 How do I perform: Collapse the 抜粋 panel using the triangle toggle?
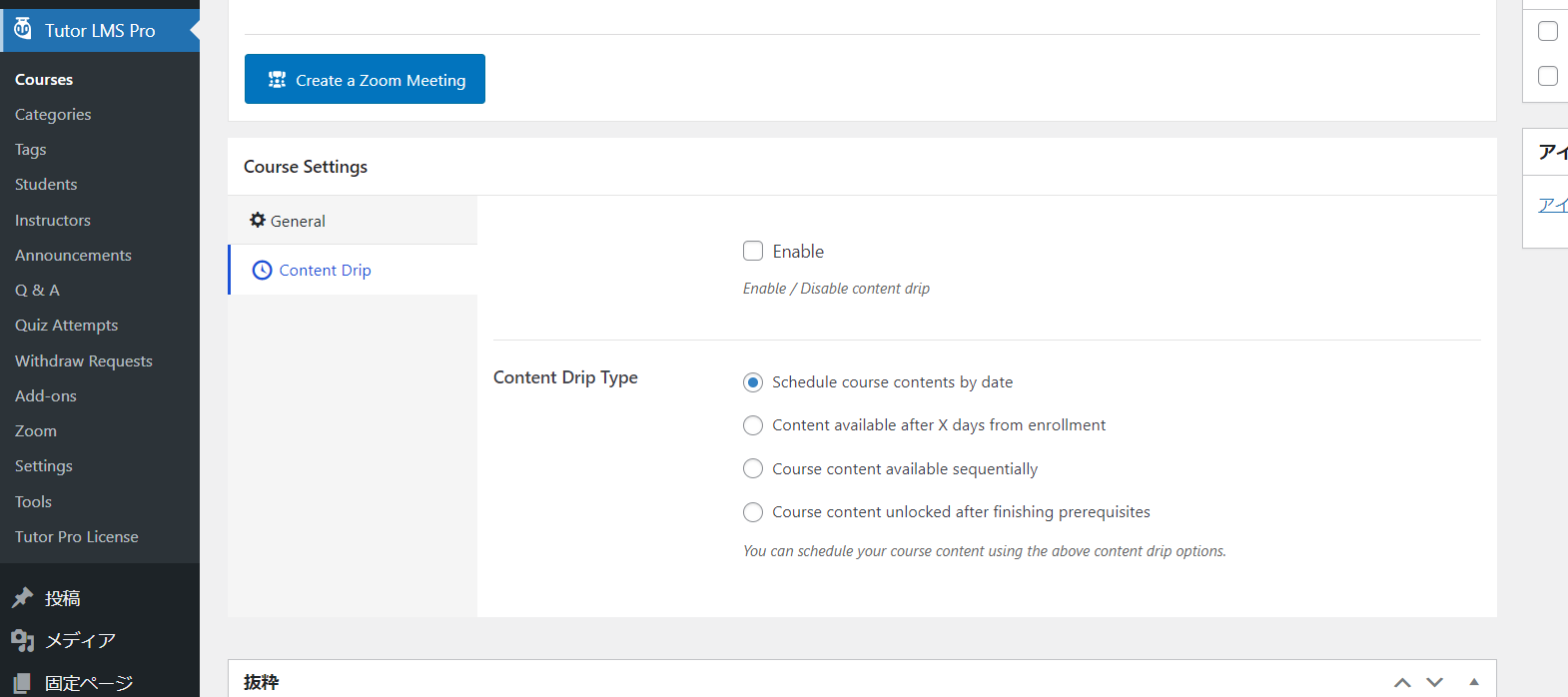(x=1474, y=682)
